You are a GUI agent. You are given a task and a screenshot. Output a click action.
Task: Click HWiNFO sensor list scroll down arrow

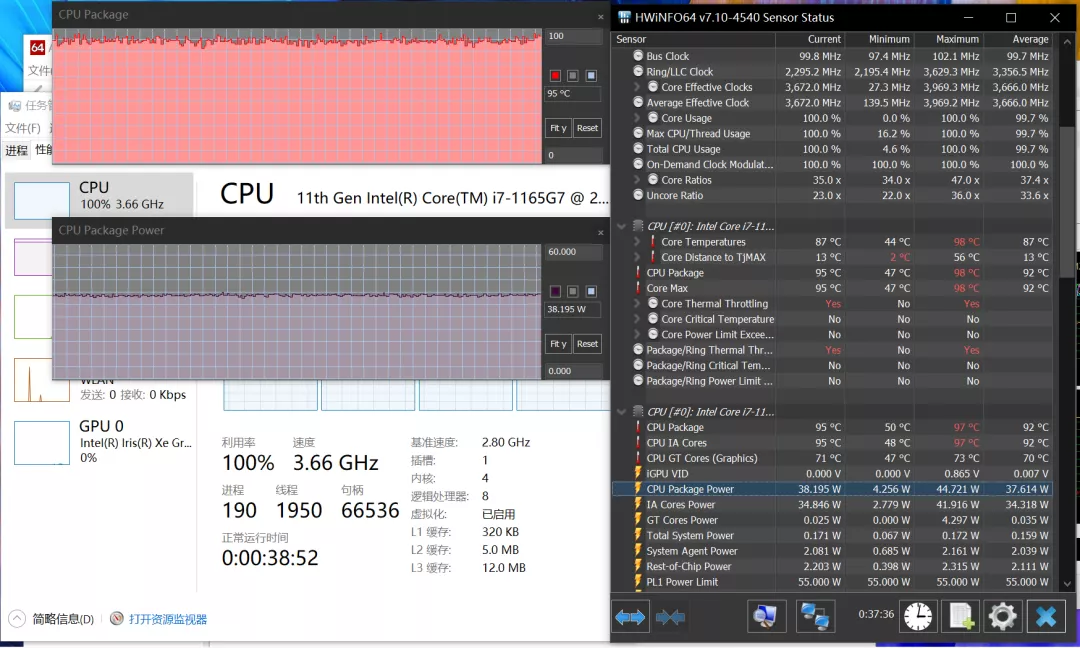pos(1067,583)
